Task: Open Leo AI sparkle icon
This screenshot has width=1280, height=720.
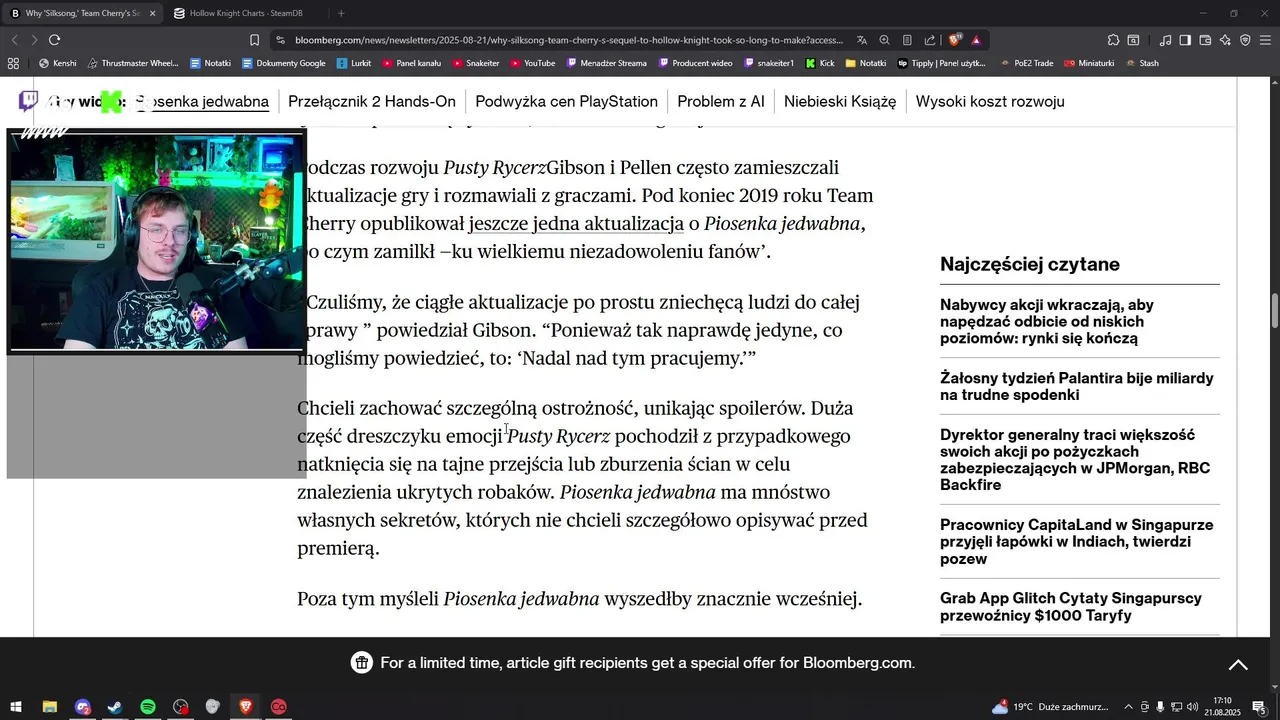Action: 1225,40
